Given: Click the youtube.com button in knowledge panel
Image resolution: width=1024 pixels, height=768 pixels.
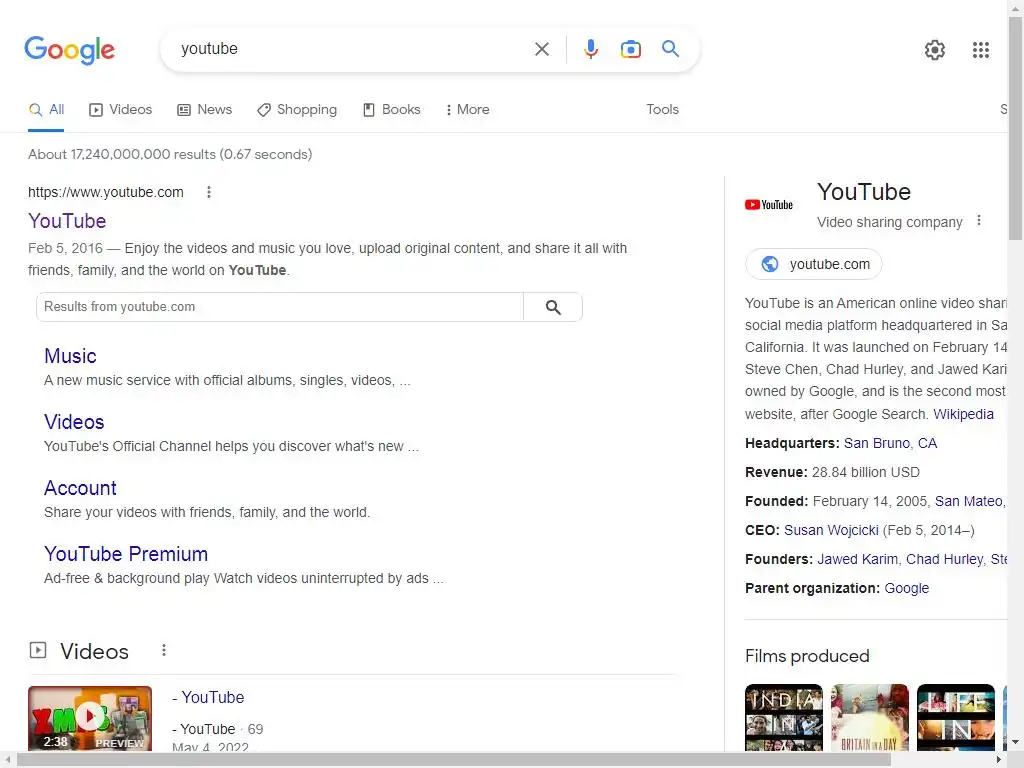Looking at the screenshot, I should 814,264.
